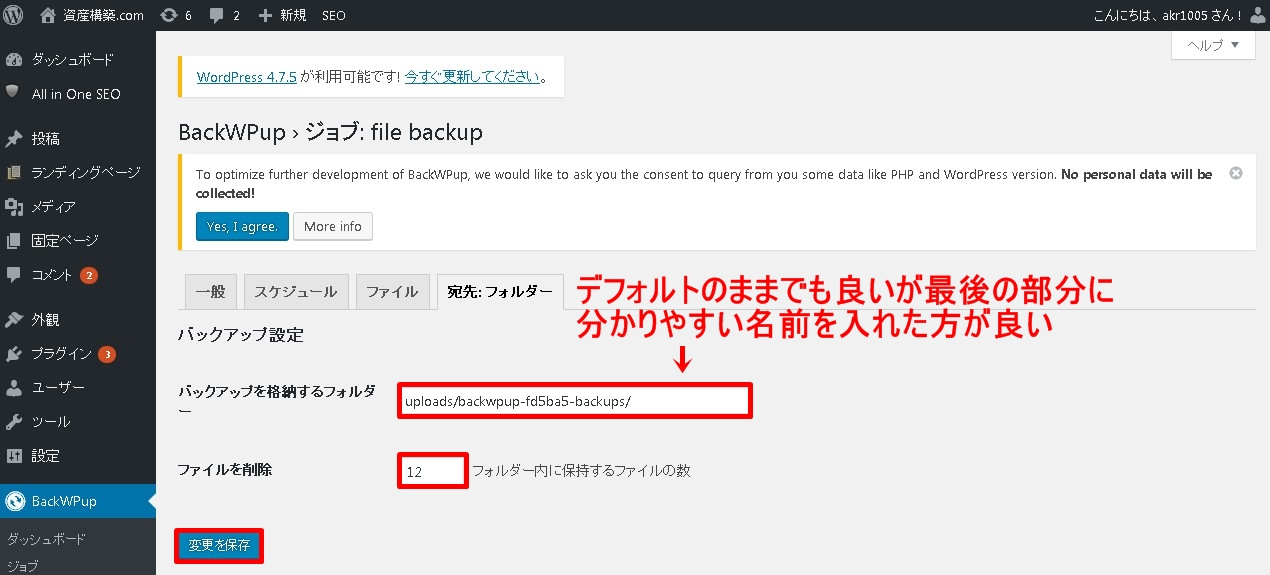Screen dimensions: 1270x575
Task: Click the 固定ページ pages icon
Action: coord(14,240)
